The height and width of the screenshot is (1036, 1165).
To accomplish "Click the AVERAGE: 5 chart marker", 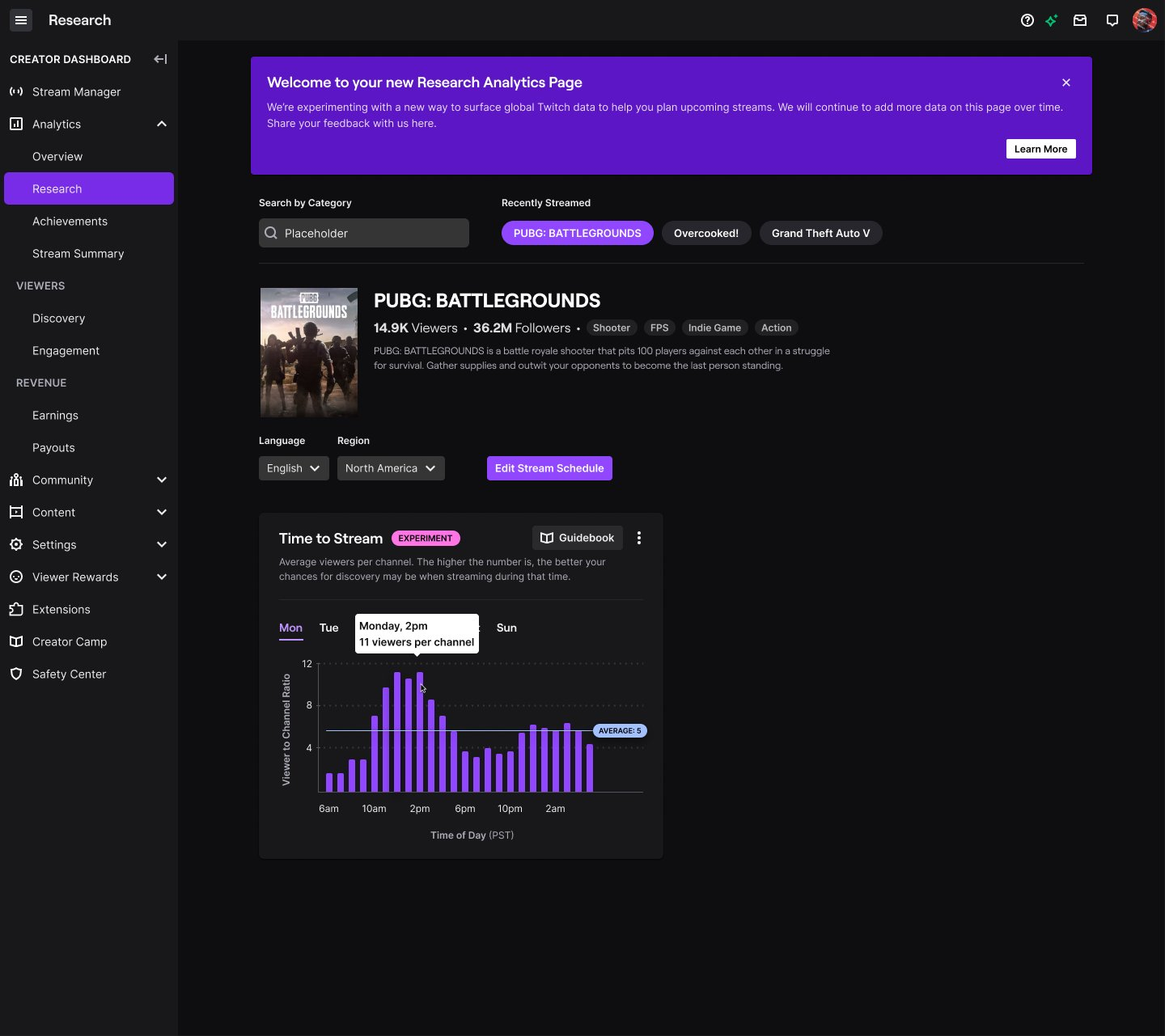I will pyautogui.click(x=620, y=730).
